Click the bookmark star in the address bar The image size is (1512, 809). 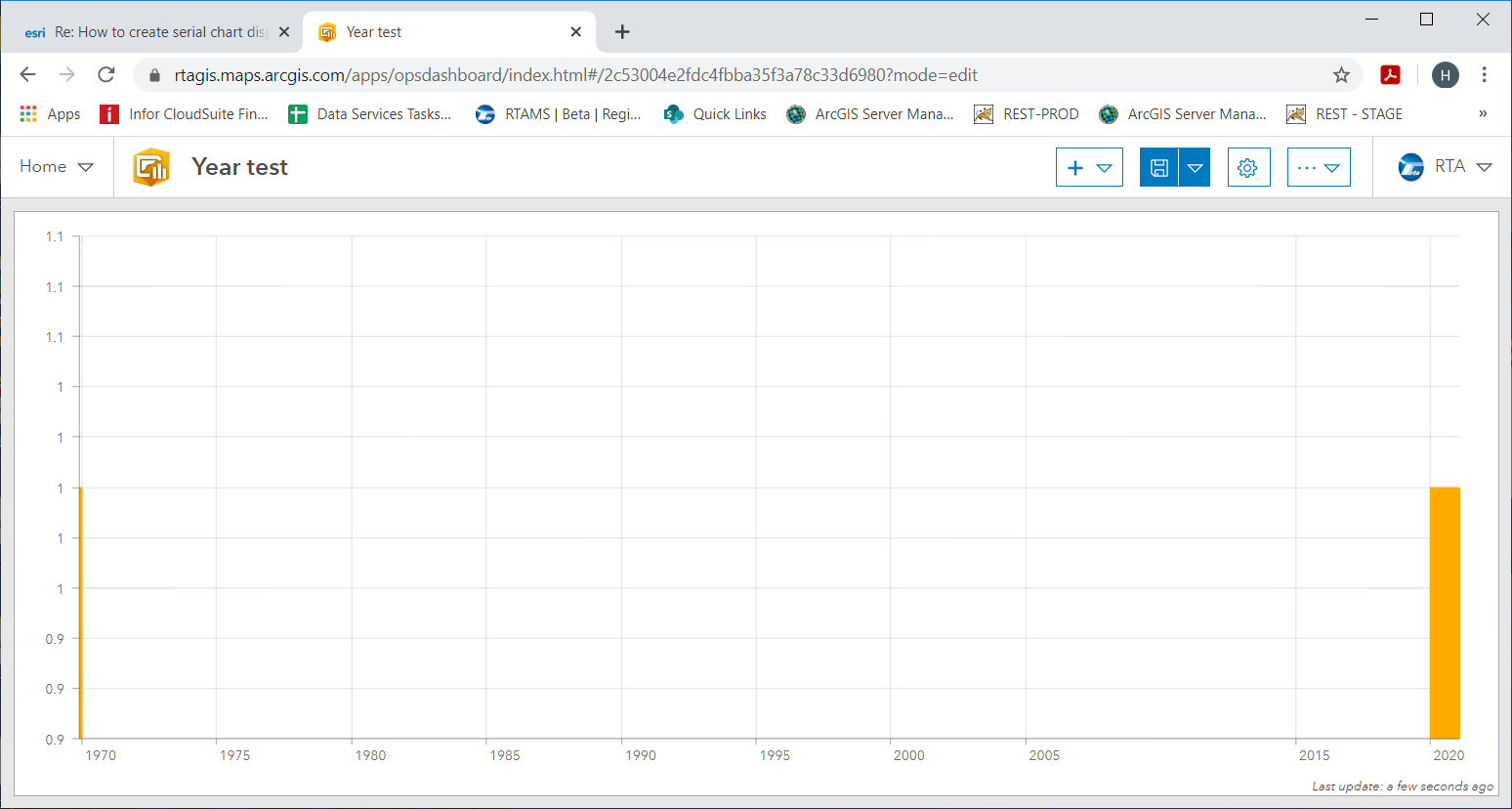[1343, 74]
